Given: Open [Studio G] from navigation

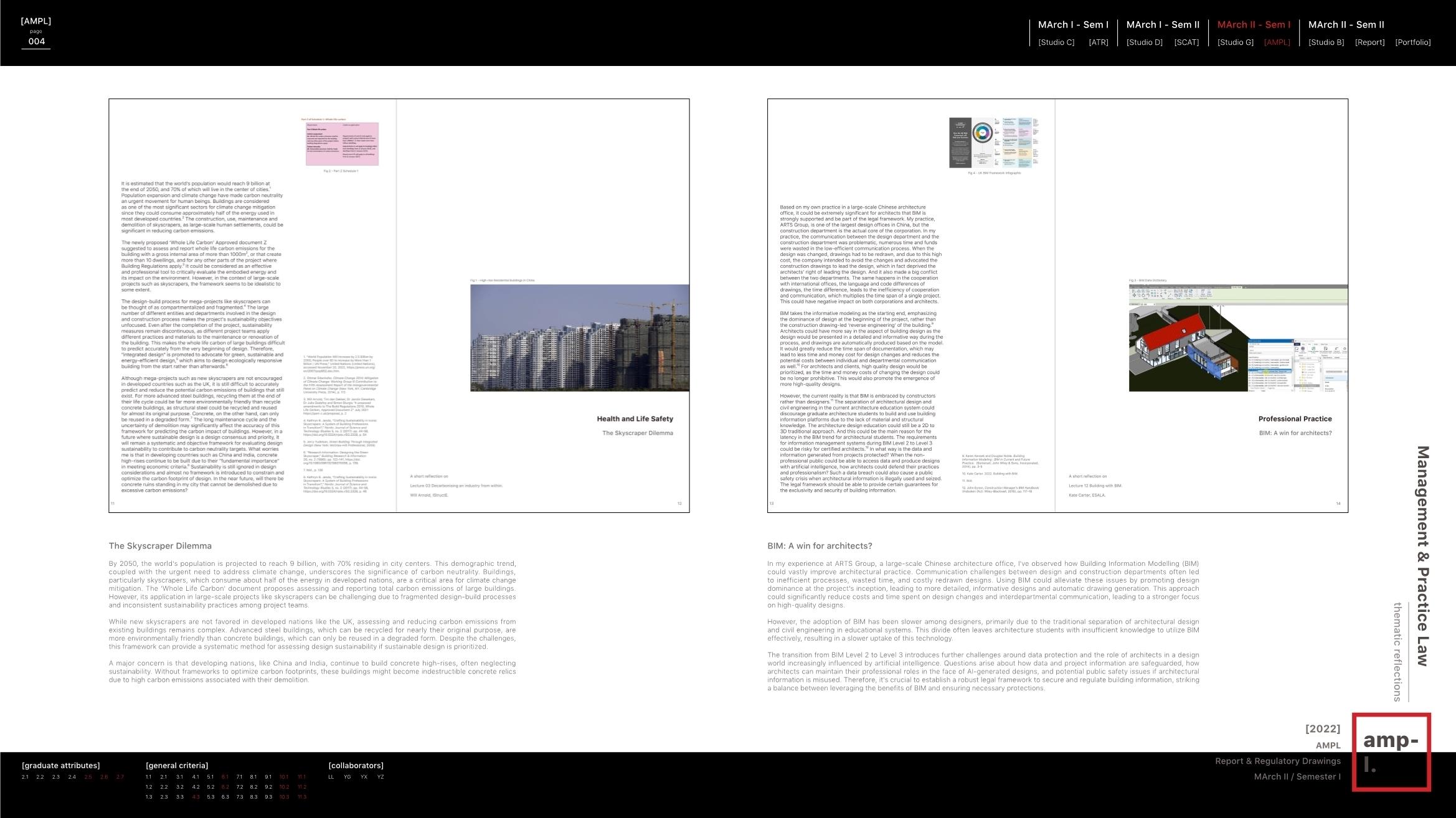Looking at the screenshot, I should pyautogui.click(x=1235, y=42).
